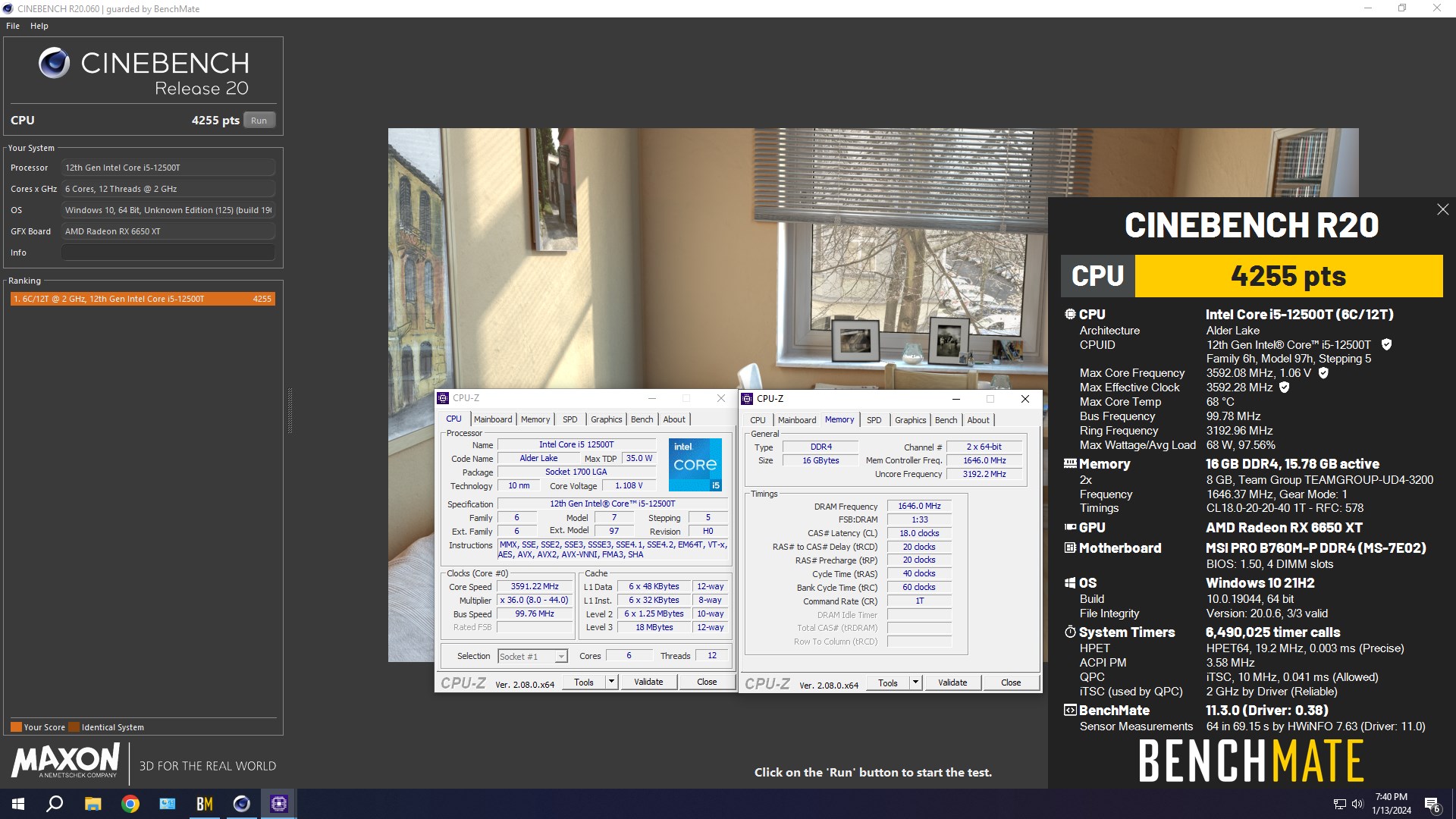Image resolution: width=1456 pixels, height=819 pixels.
Task: Open Graphics tab in left CPU-Z window
Action: 607,419
